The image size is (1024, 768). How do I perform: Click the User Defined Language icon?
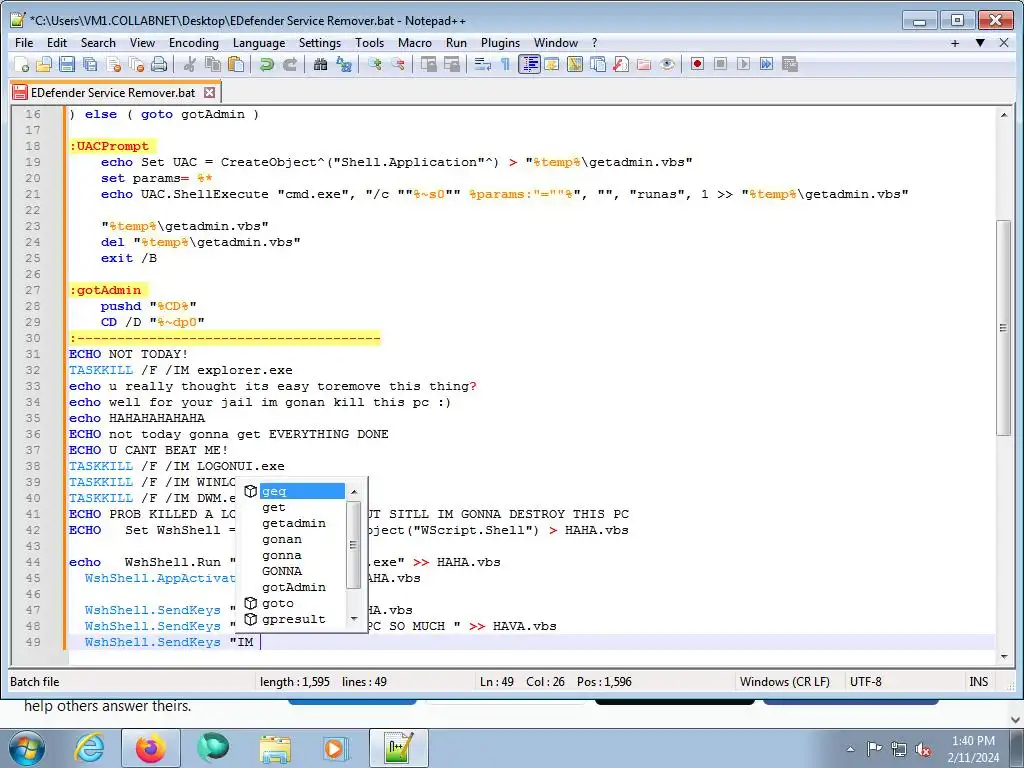[x=552, y=64]
